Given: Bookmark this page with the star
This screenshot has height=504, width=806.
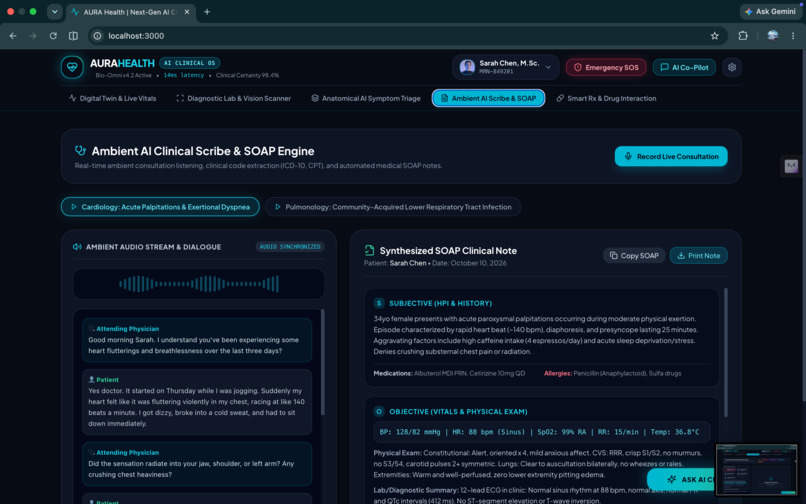Looking at the screenshot, I should click(x=715, y=35).
